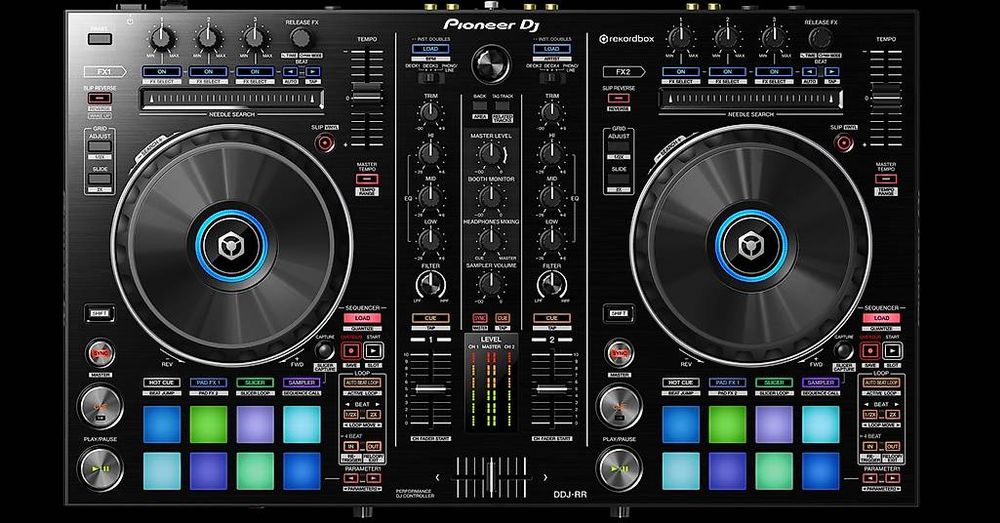Toggle Master Tempo on the left deck
1000x523 pixels.
pos(365,179)
